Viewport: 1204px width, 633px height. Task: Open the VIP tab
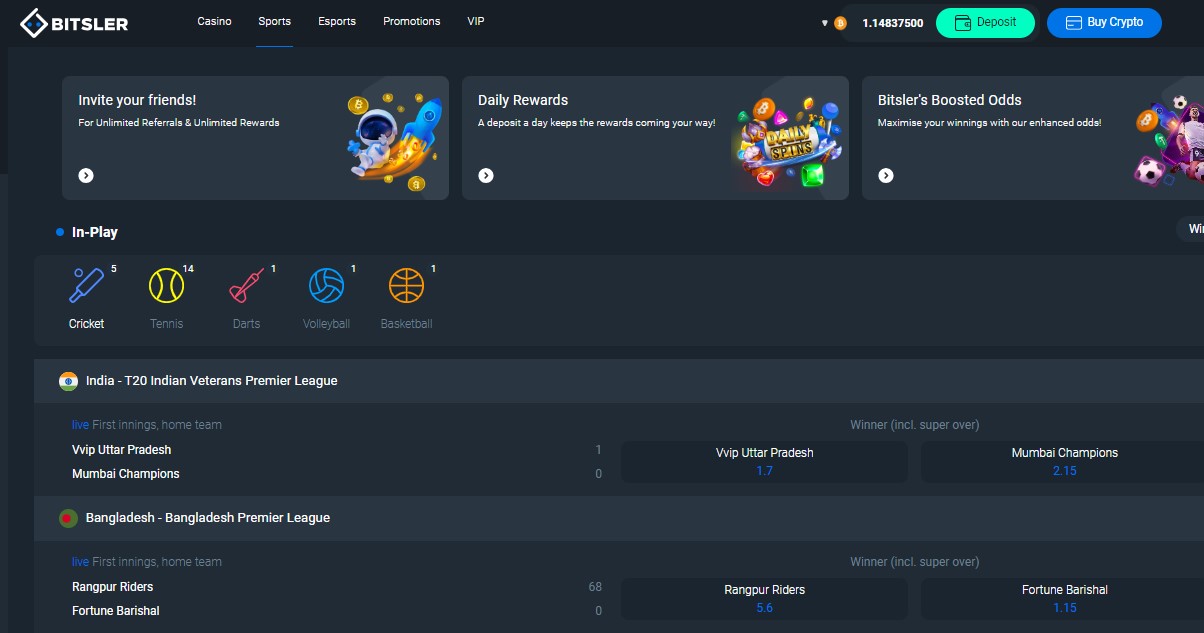coord(476,21)
